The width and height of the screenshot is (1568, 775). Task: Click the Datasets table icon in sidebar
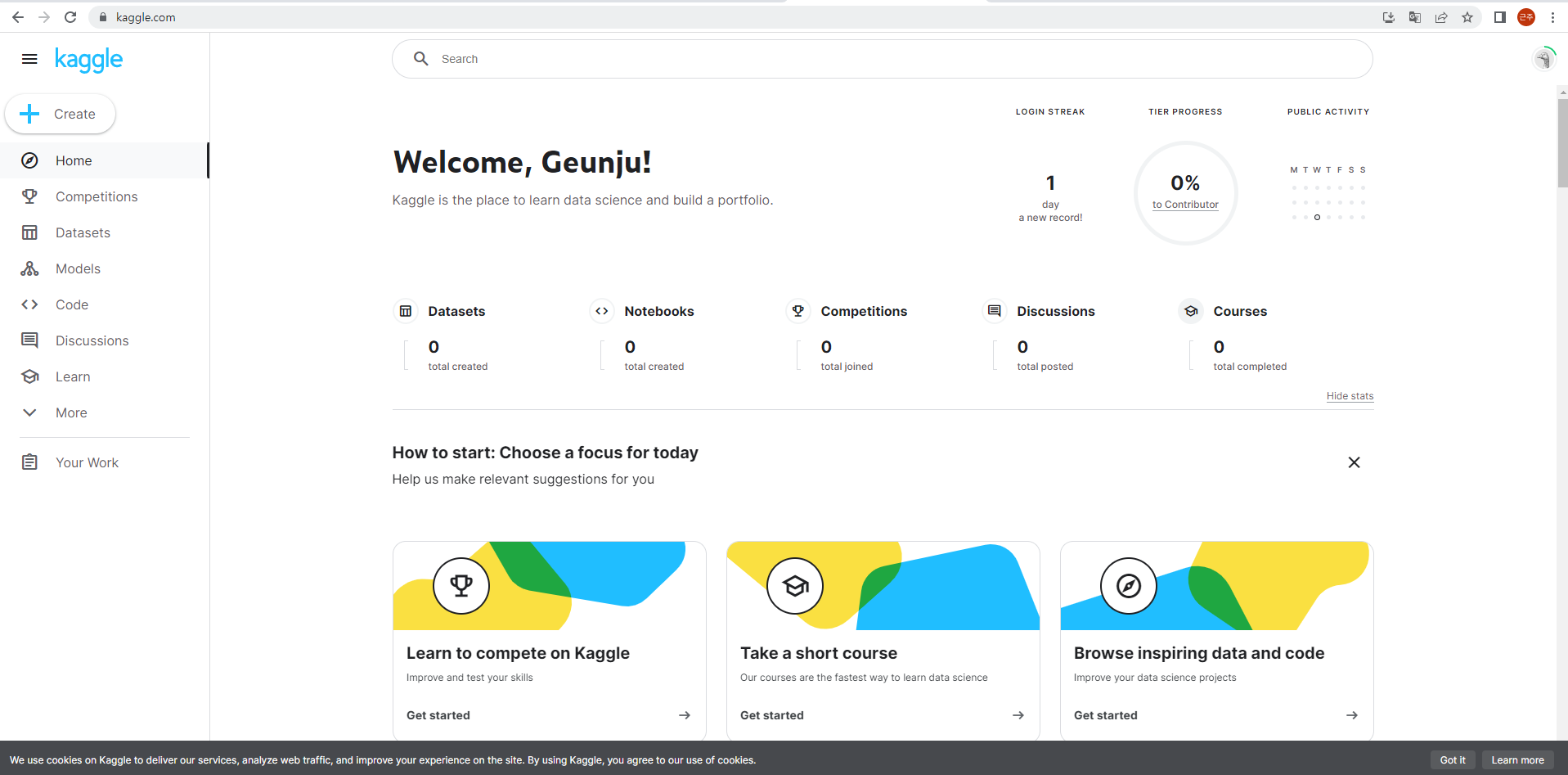pyautogui.click(x=29, y=232)
